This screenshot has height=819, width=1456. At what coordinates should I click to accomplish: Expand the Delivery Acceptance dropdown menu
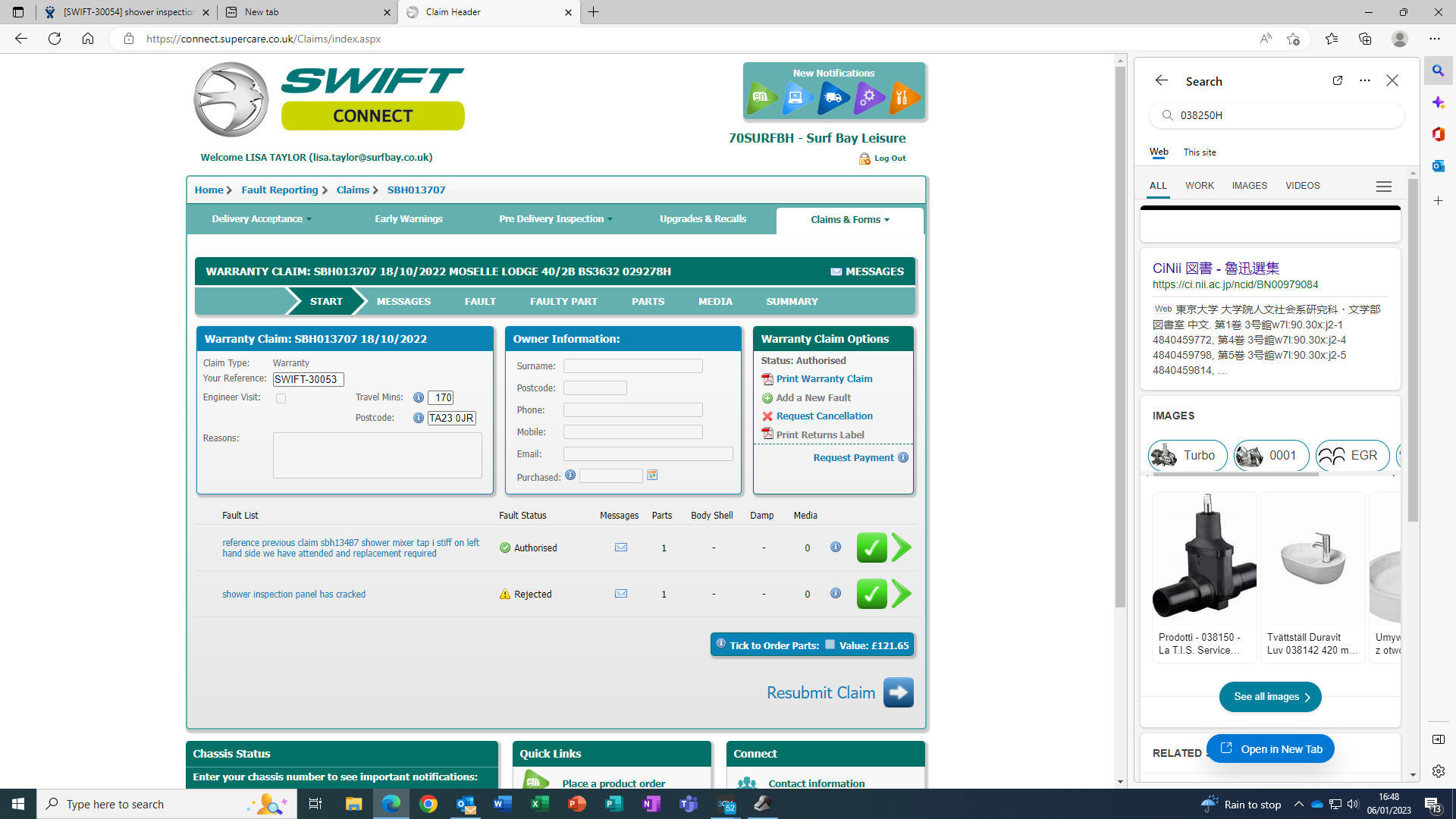pos(262,219)
